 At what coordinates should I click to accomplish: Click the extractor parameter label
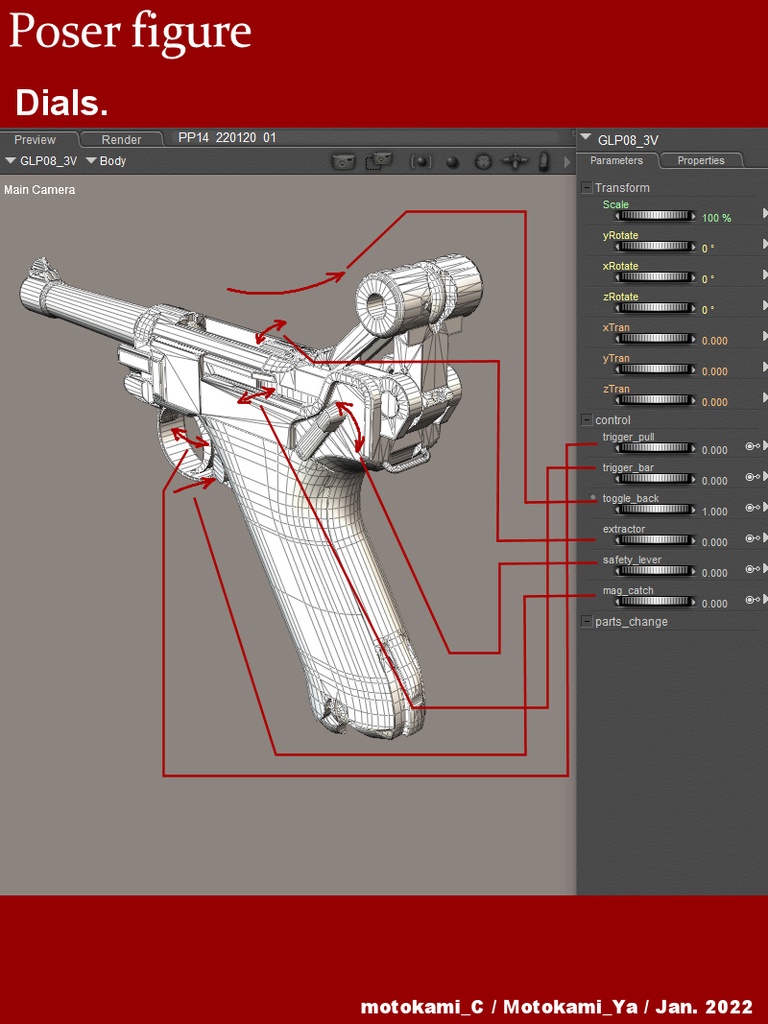point(624,529)
